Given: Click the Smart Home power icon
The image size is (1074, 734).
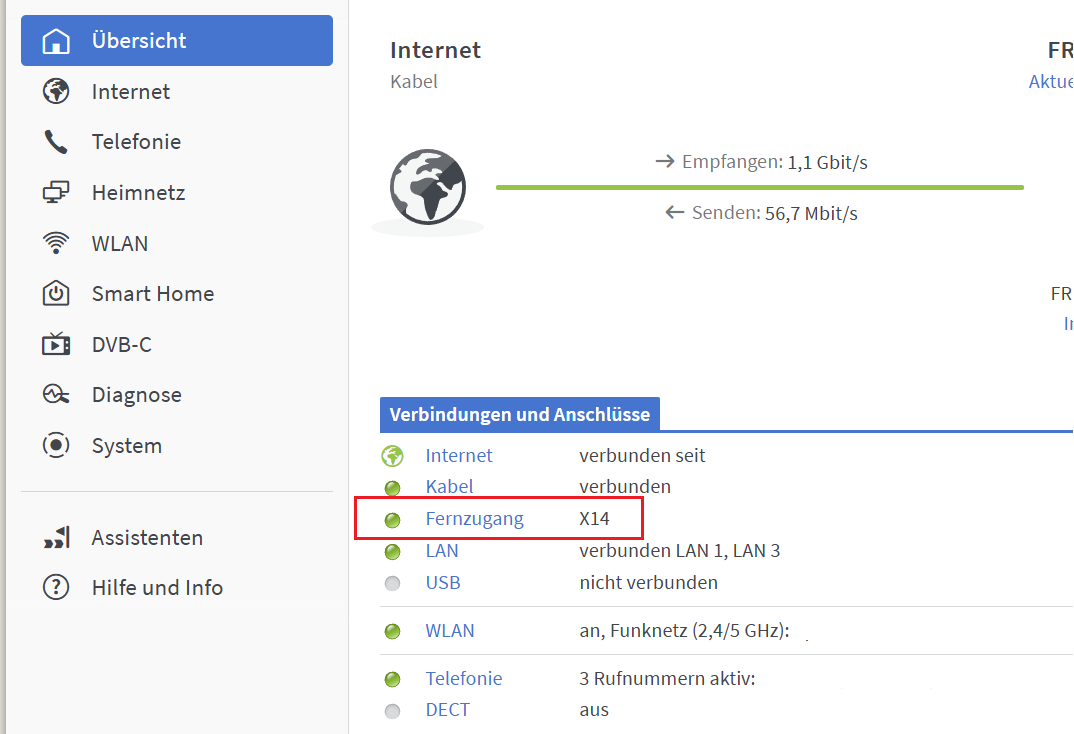Looking at the screenshot, I should (x=56, y=294).
